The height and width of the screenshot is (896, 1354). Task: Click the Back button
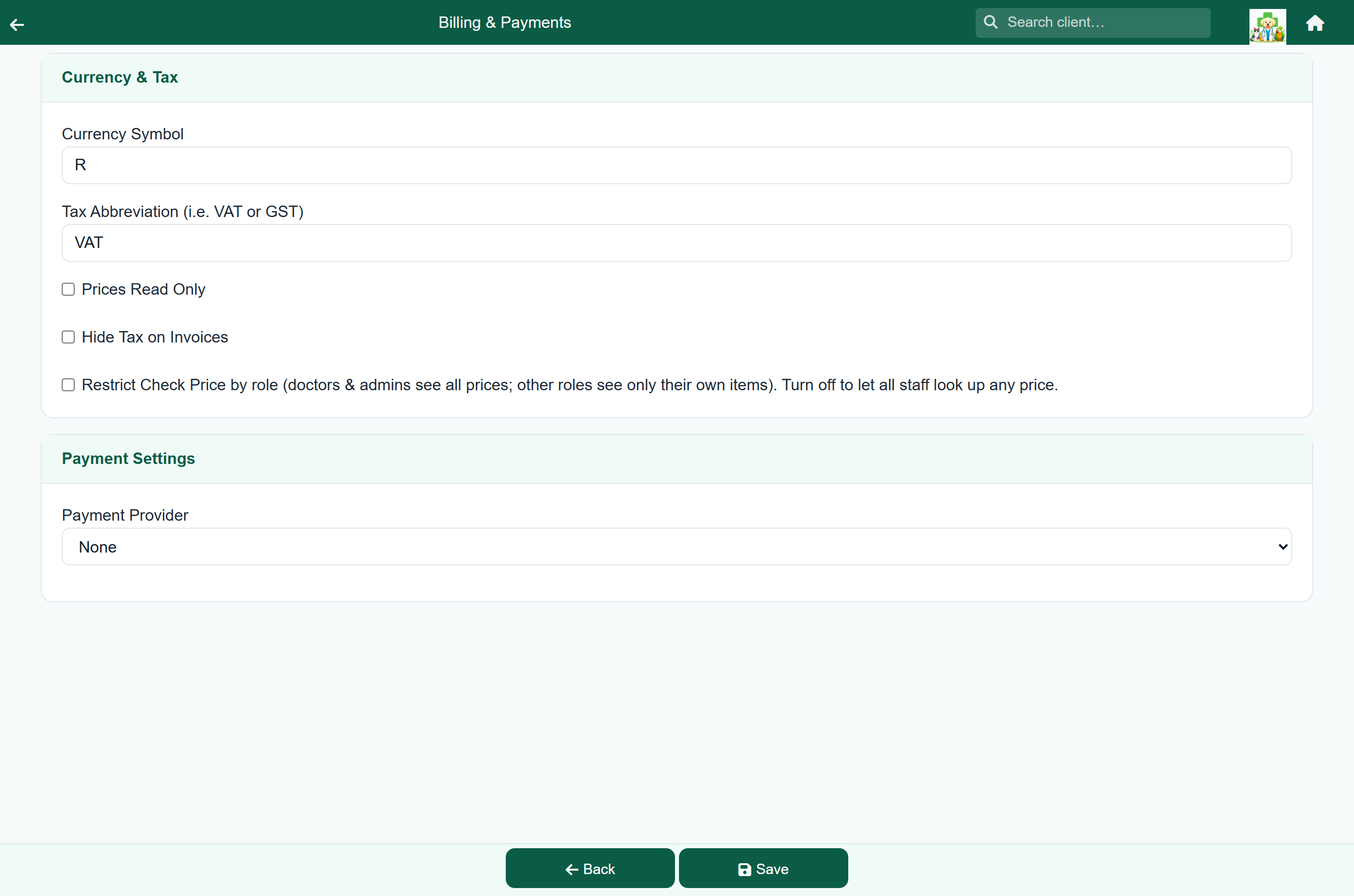point(590,869)
